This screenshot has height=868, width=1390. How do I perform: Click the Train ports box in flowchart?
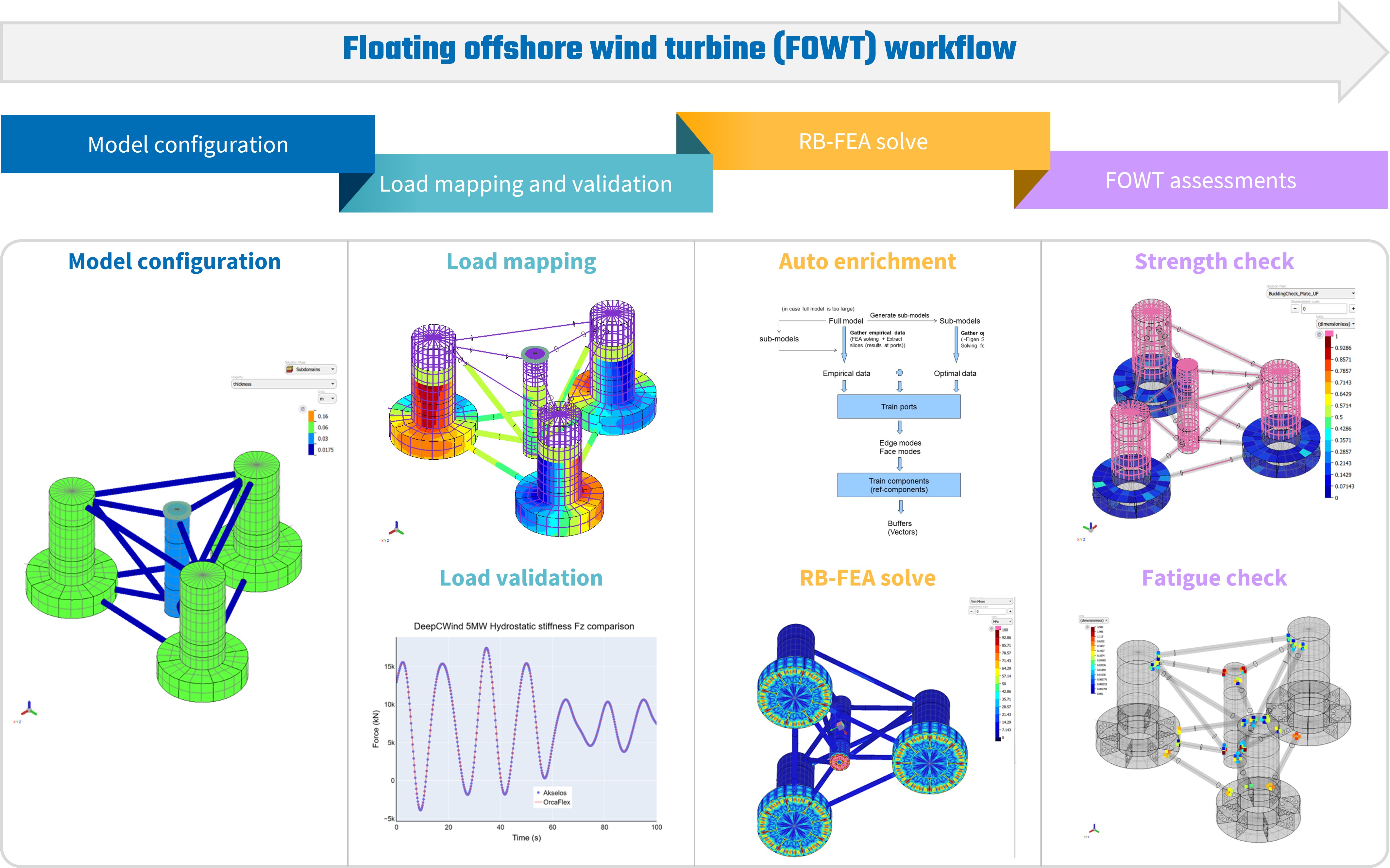(x=898, y=406)
